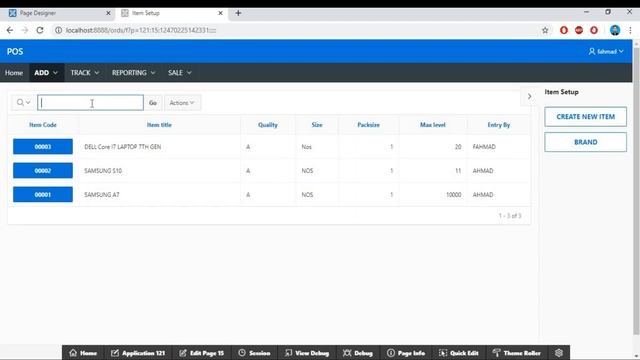Open Page Info in developer toolbar
This screenshot has width=640, height=360.
(406, 353)
